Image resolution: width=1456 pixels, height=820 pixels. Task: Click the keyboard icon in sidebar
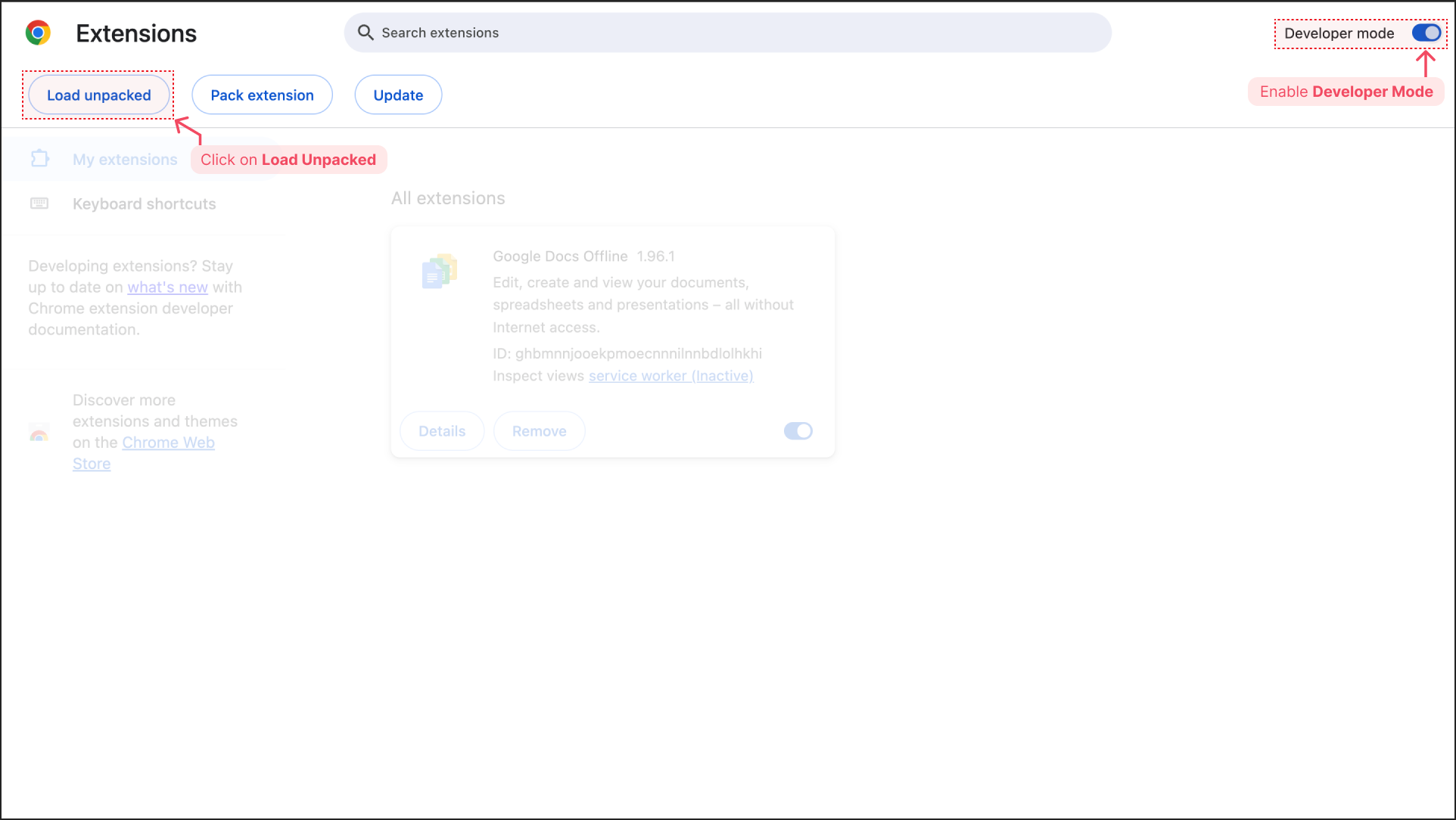[x=39, y=203]
